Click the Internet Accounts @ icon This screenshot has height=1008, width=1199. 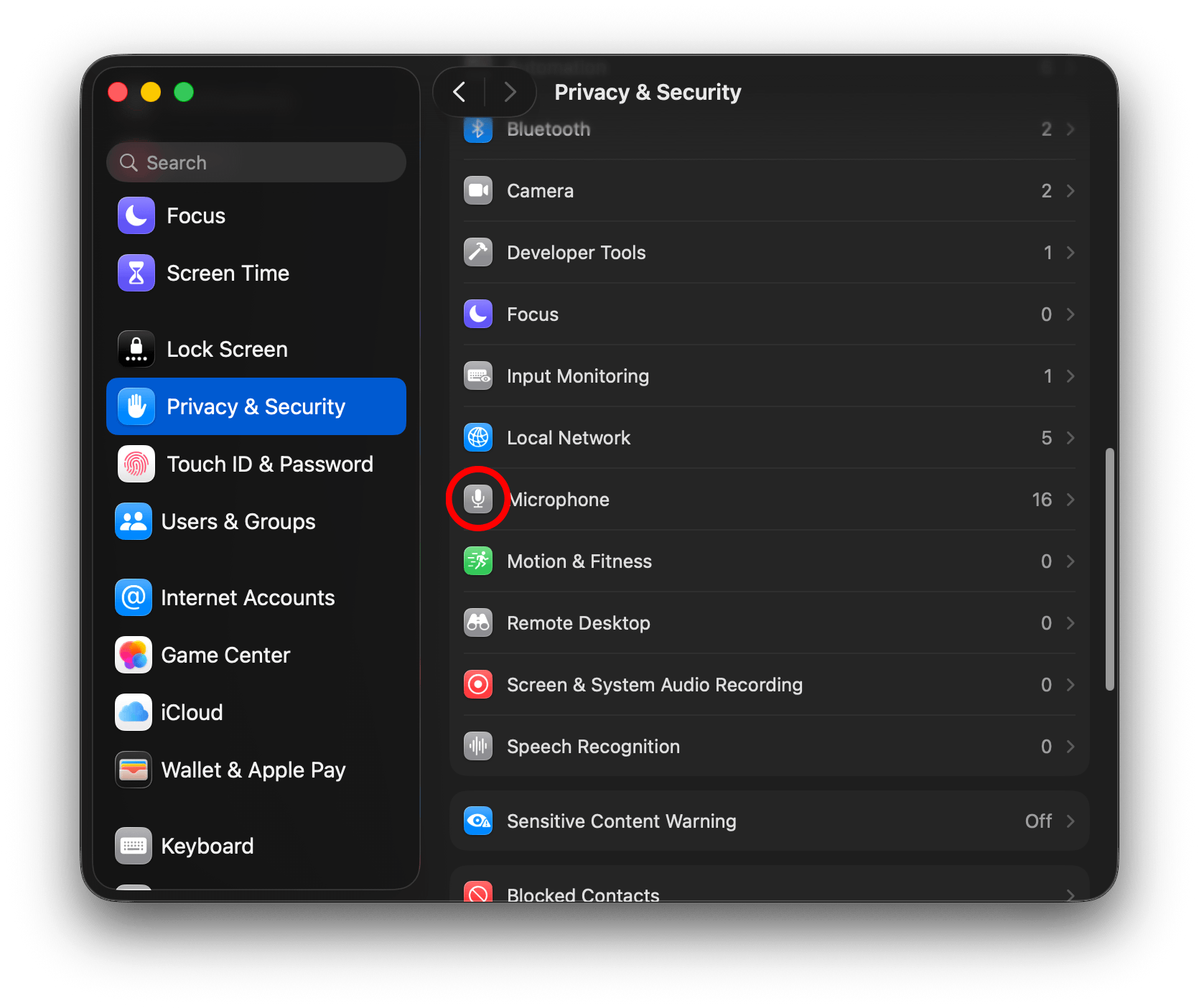click(134, 597)
